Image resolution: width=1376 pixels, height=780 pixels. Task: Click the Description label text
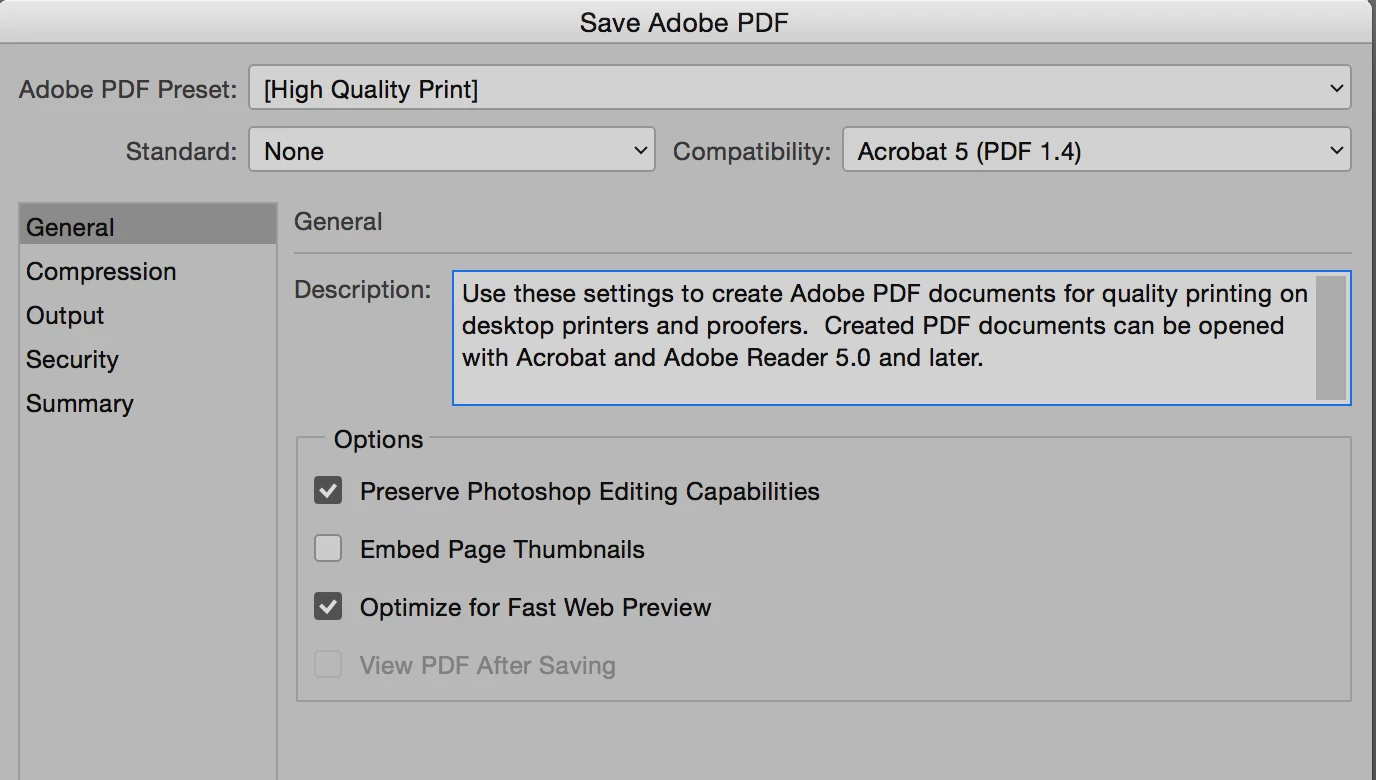(362, 290)
